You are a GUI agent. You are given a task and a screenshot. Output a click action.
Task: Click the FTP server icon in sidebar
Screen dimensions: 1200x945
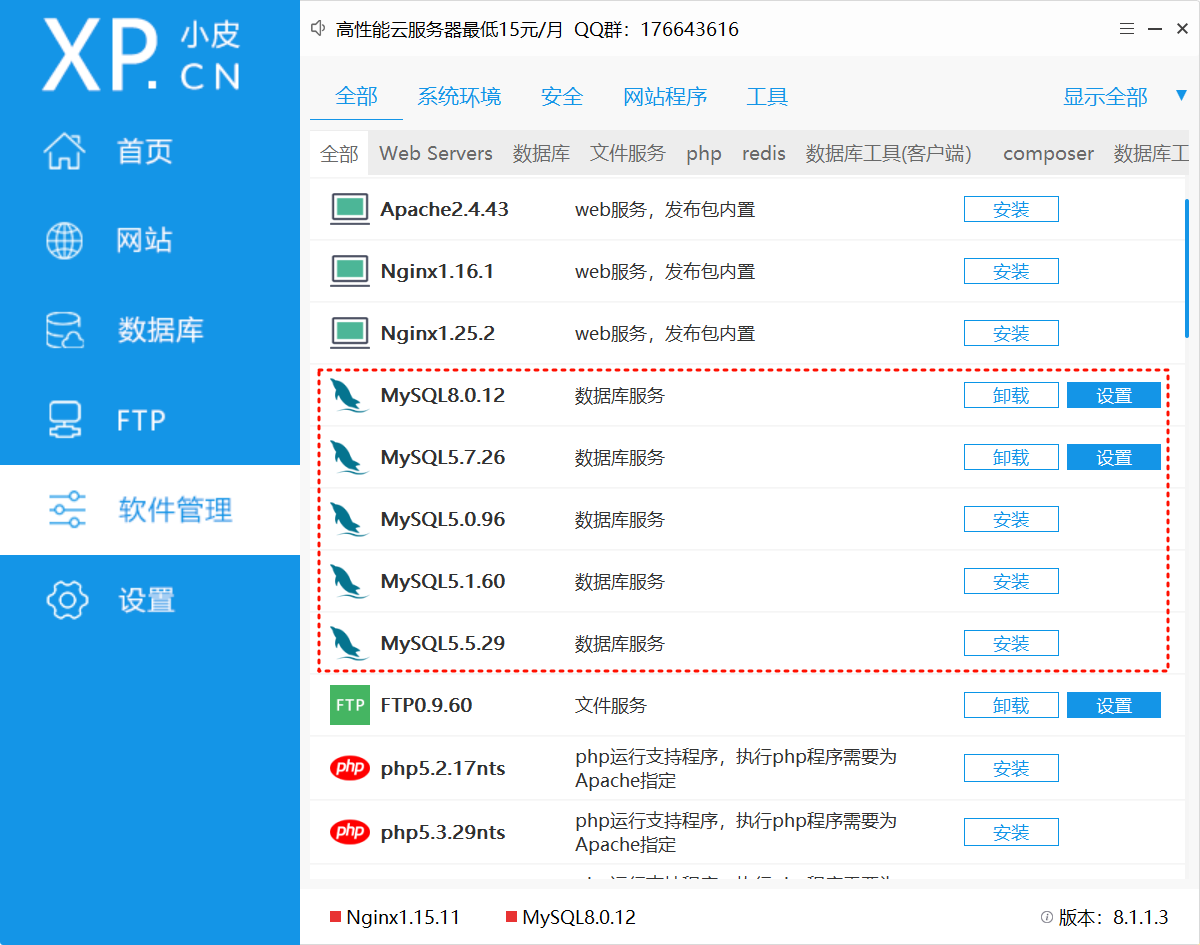point(66,420)
